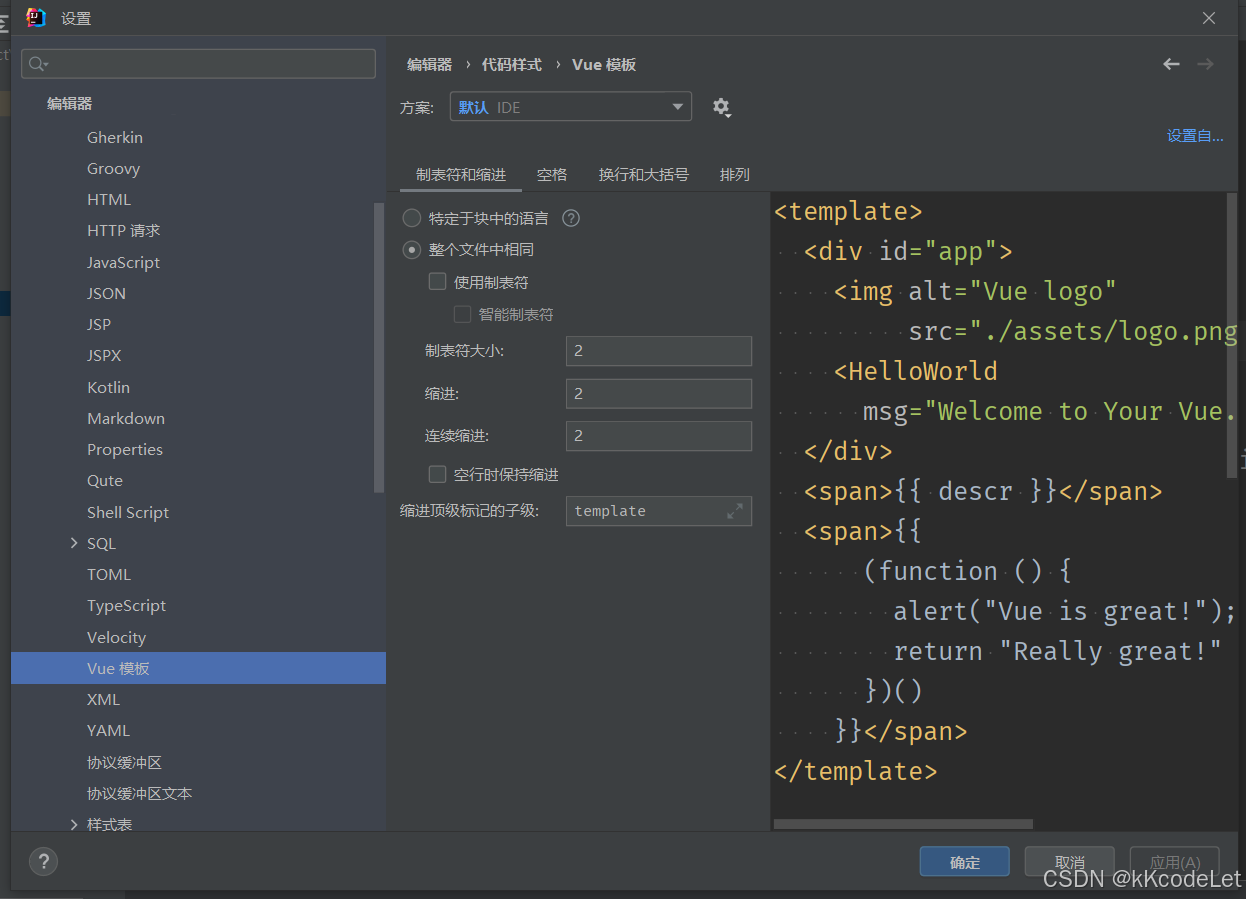Go forward with the right arrow

(1205, 64)
